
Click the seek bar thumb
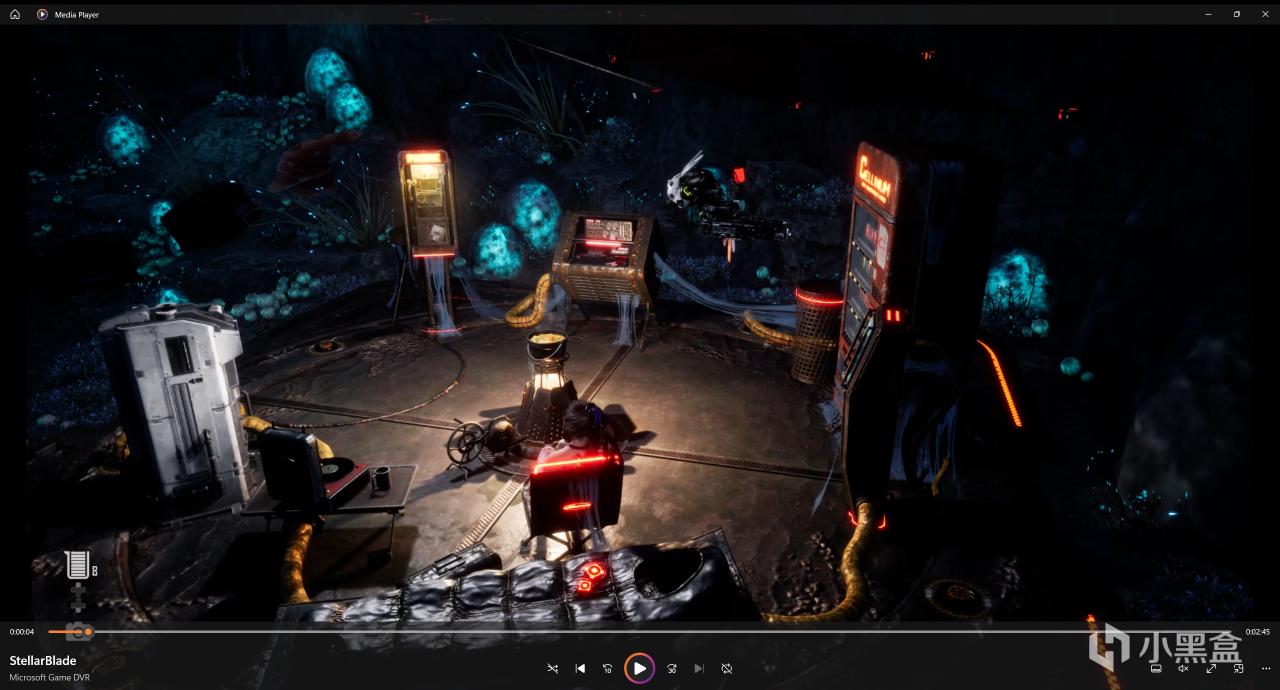[87, 632]
